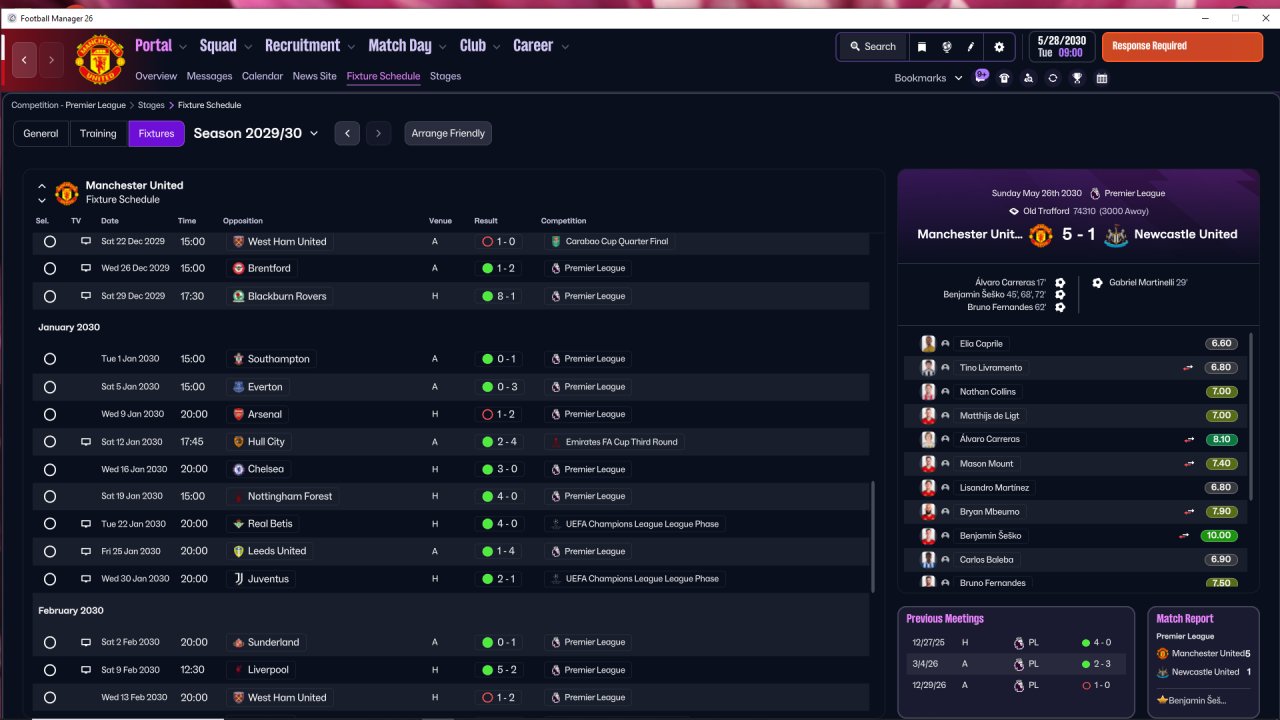Navigate back with the header back arrow
1280x720 pixels.
(x=25, y=60)
